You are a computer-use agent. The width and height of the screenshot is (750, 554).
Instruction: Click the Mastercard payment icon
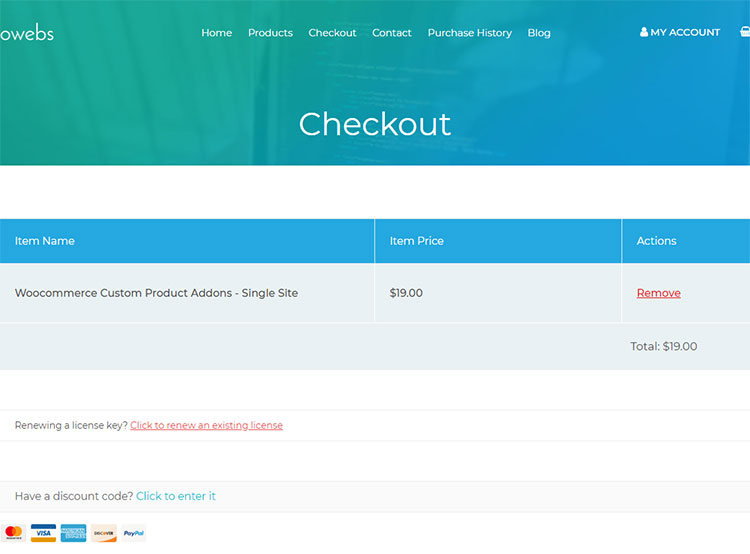pyautogui.click(x=13, y=533)
